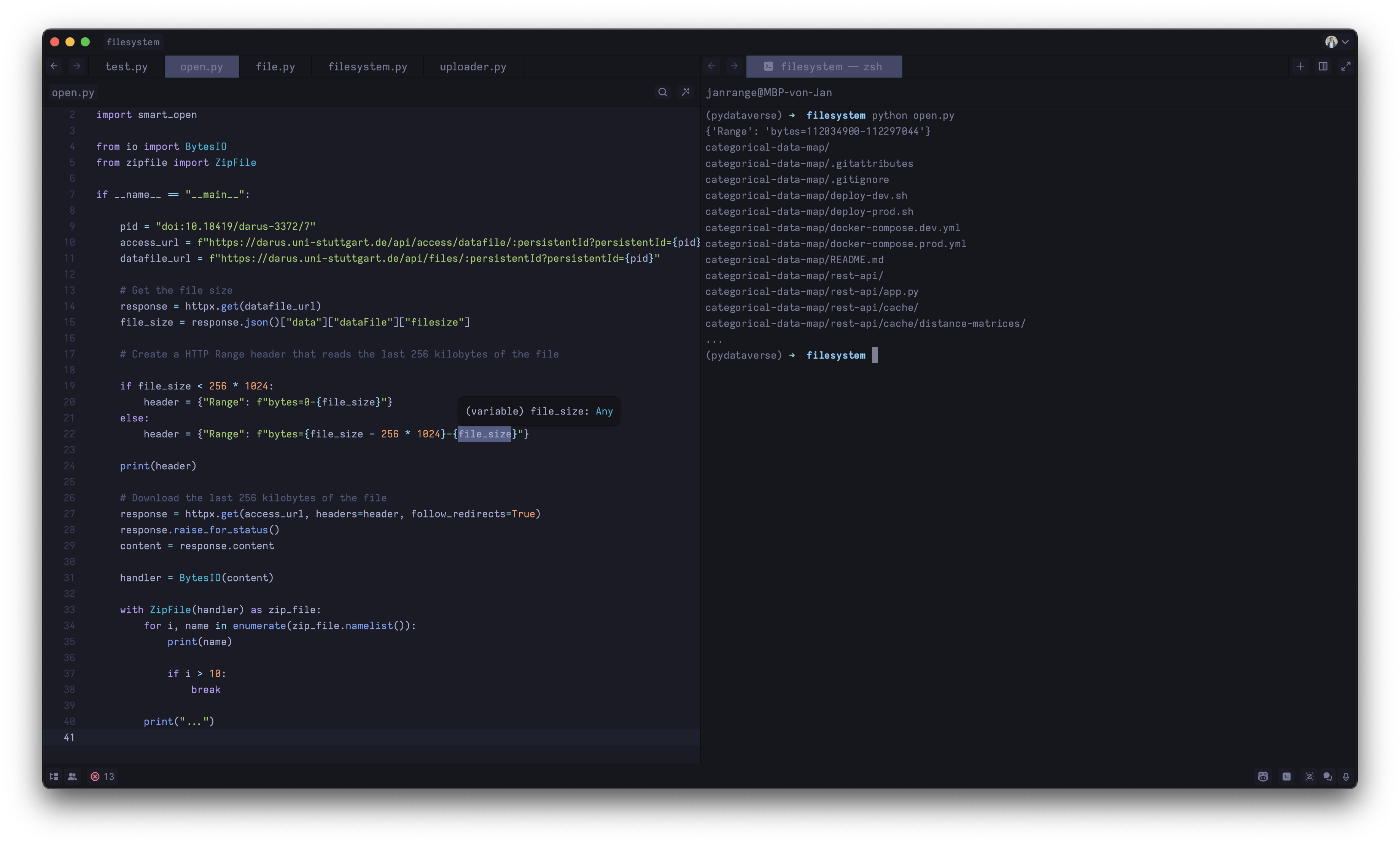Image resolution: width=1400 pixels, height=845 pixels.
Task: Click the terminal prompt input area
Action: (875, 355)
